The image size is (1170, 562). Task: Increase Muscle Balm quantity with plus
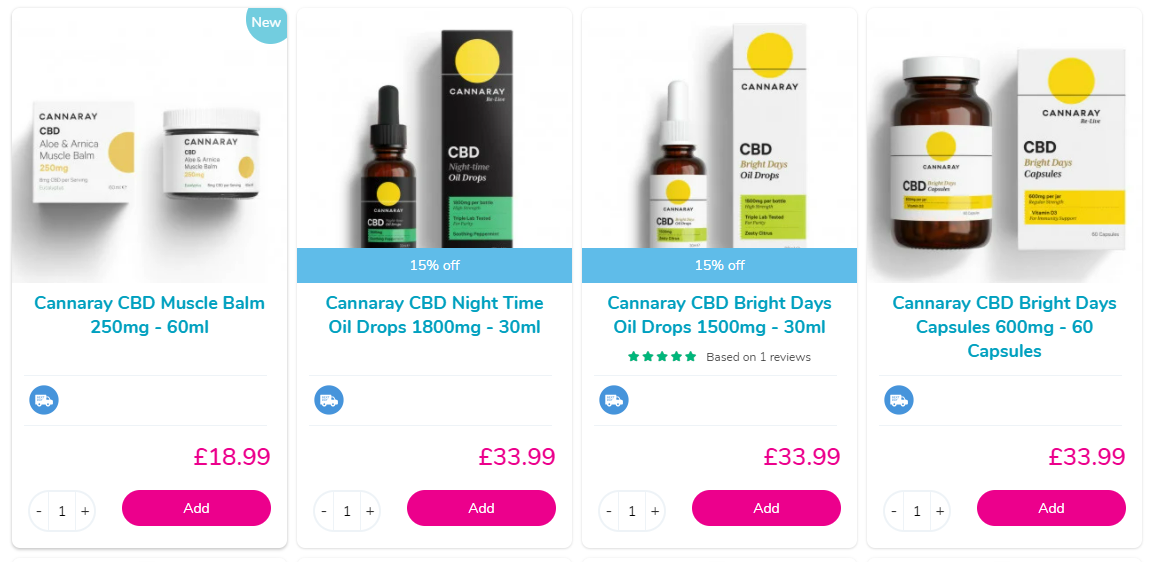tap(85, 511)
